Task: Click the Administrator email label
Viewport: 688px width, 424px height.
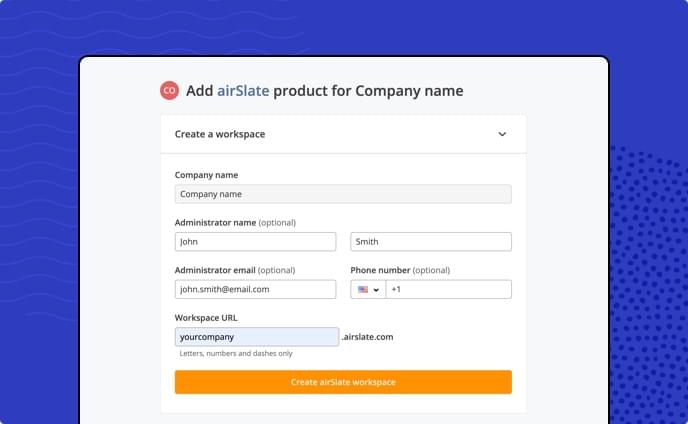Action: click(x=215, y=270)
